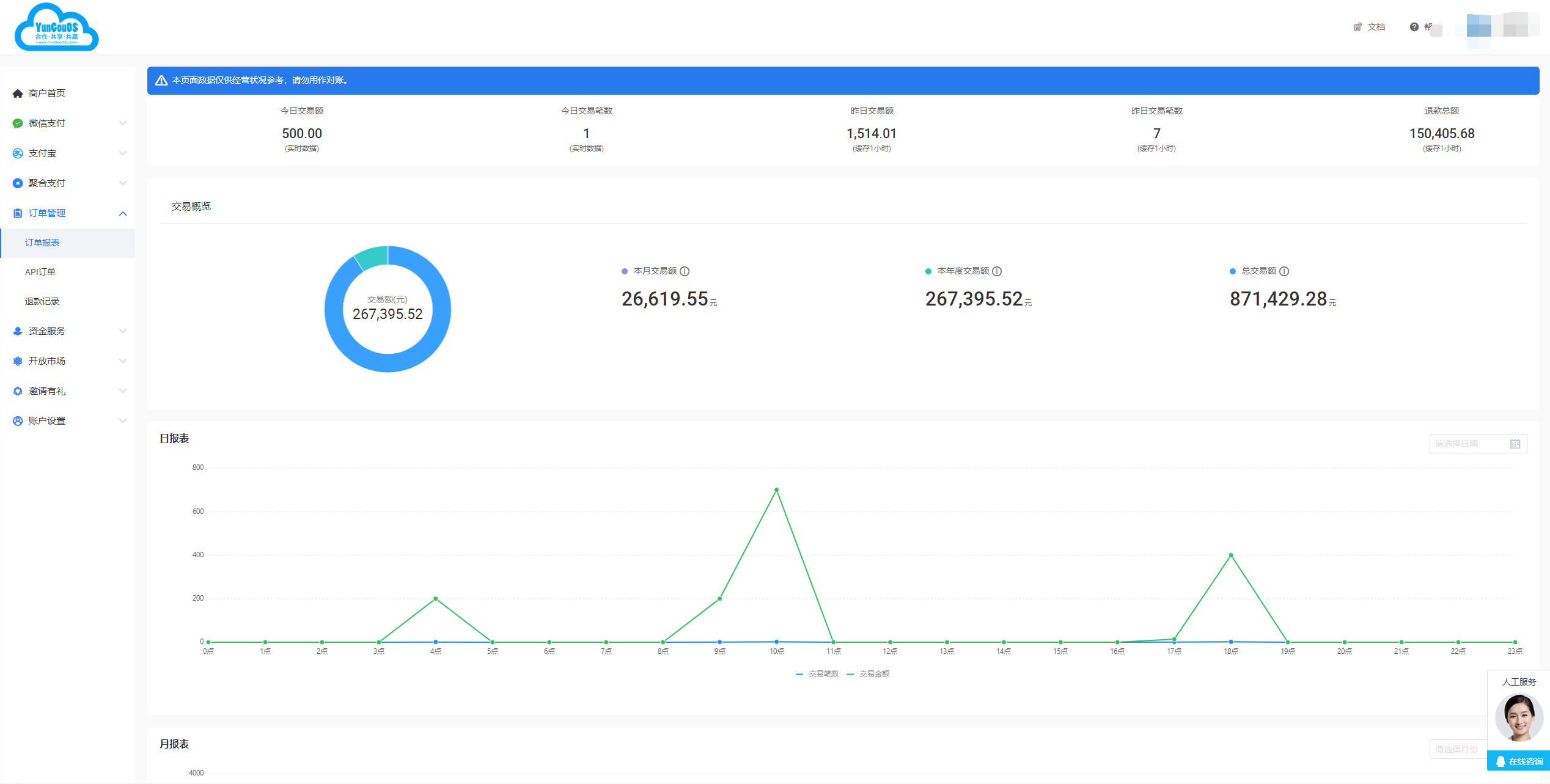
Task: Click the 支付宝 sidebar icon
Action: pyautogui.click(x=18, y=153)
